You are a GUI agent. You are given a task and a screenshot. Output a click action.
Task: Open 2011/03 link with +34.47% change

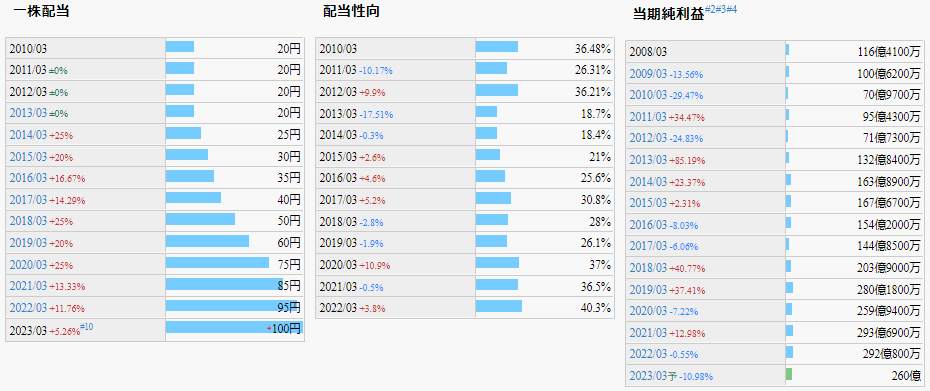point(648,117)
